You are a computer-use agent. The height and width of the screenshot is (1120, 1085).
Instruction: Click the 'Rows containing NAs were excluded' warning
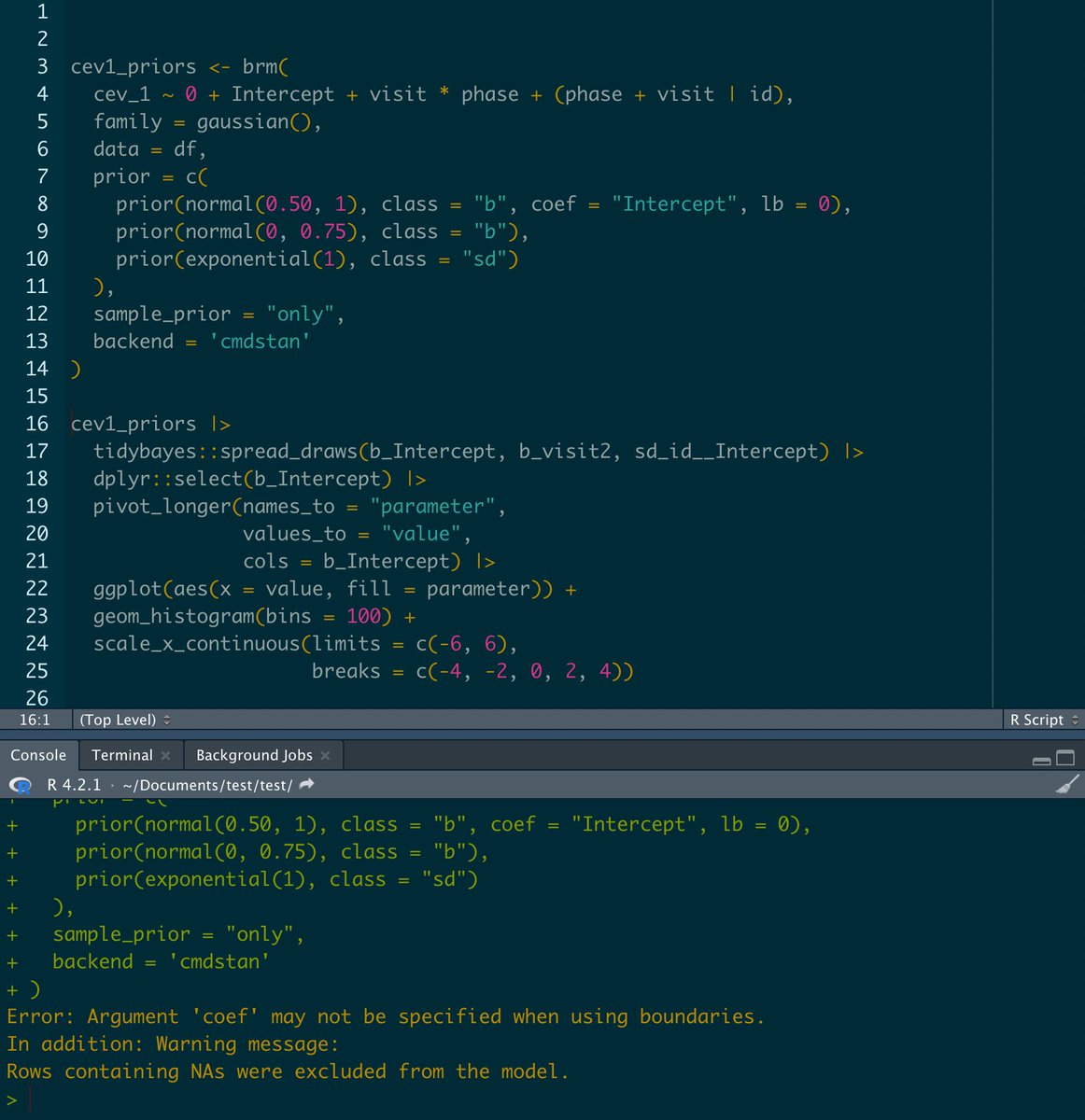[x=288, y=1071]
